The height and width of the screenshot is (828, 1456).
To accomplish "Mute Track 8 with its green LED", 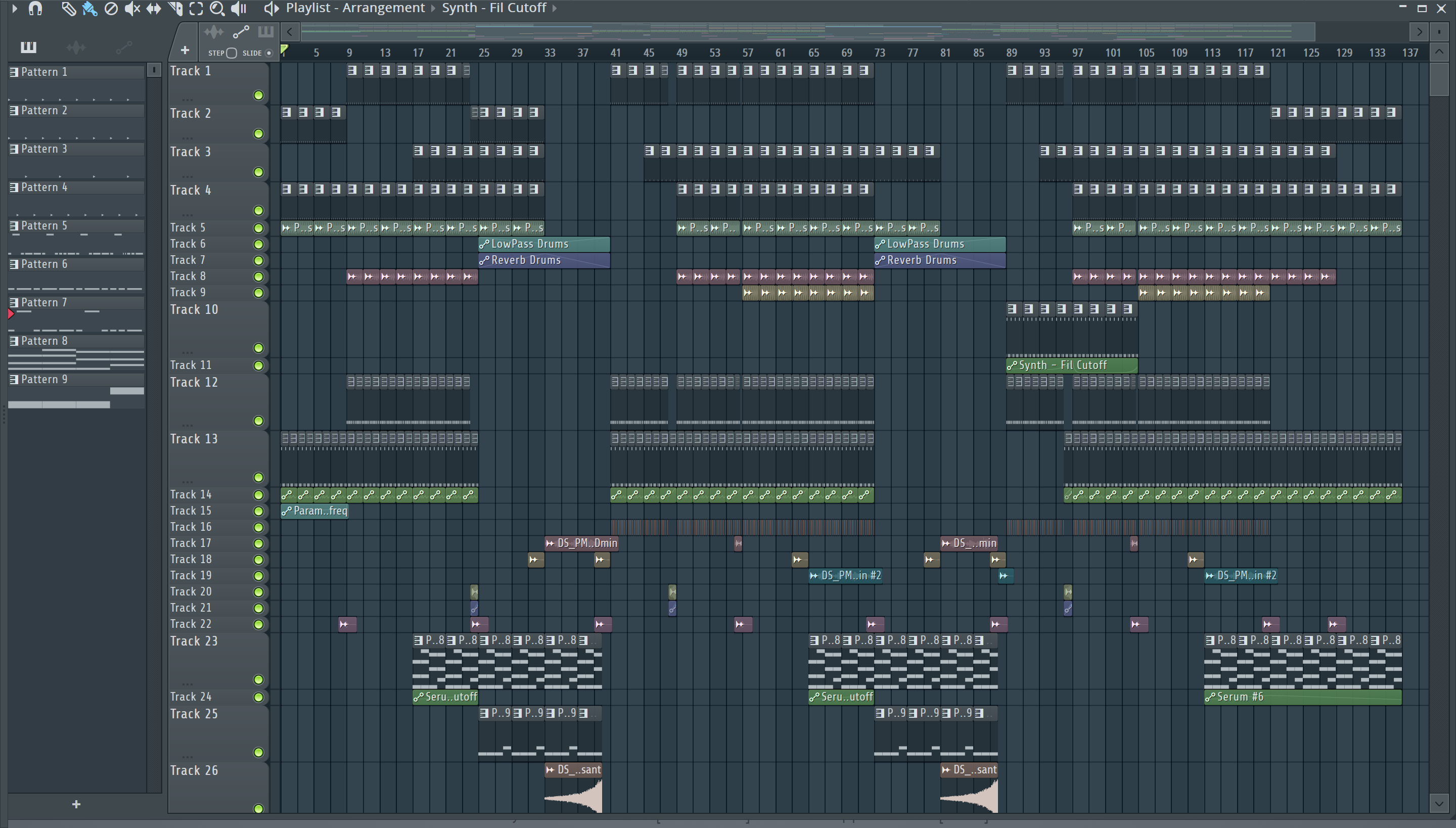I will 258,277.
